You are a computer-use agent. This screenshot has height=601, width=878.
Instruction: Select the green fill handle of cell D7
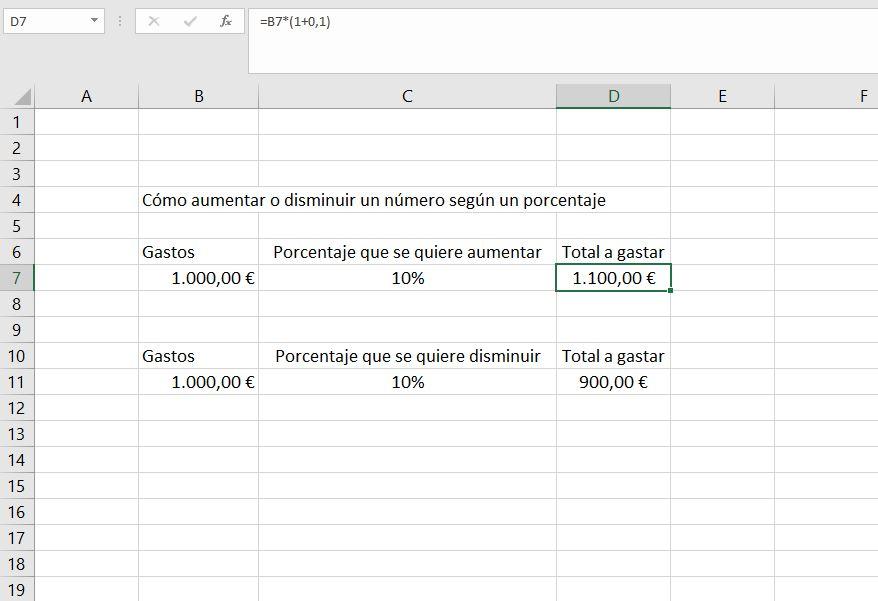671,290
